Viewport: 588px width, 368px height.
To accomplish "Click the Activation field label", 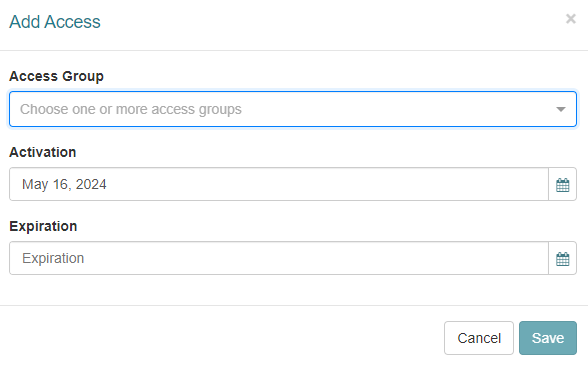I will click(x=43, y=152).
